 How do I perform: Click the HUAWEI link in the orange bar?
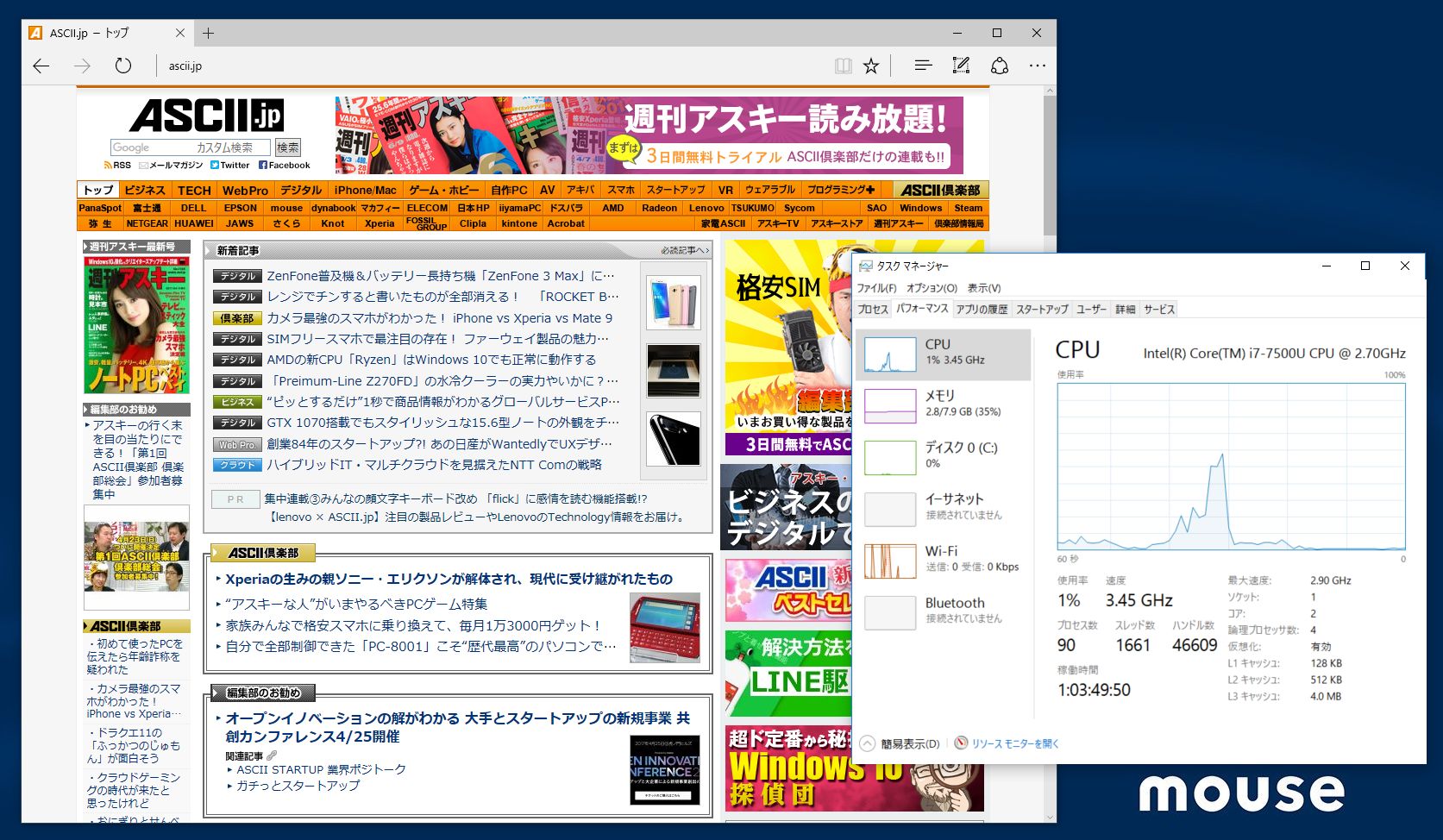194,223
